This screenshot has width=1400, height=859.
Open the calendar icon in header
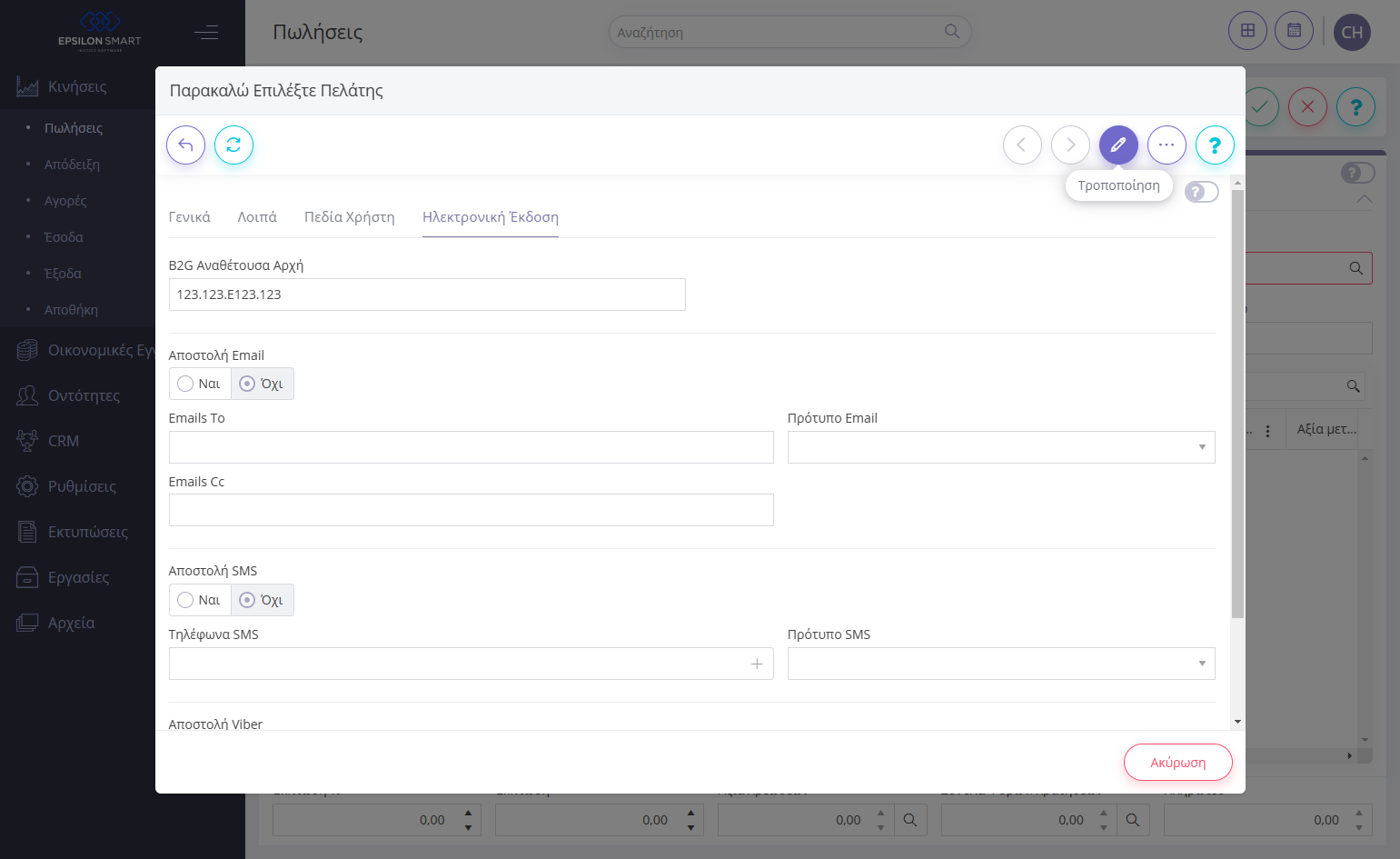click(1294, 31)
